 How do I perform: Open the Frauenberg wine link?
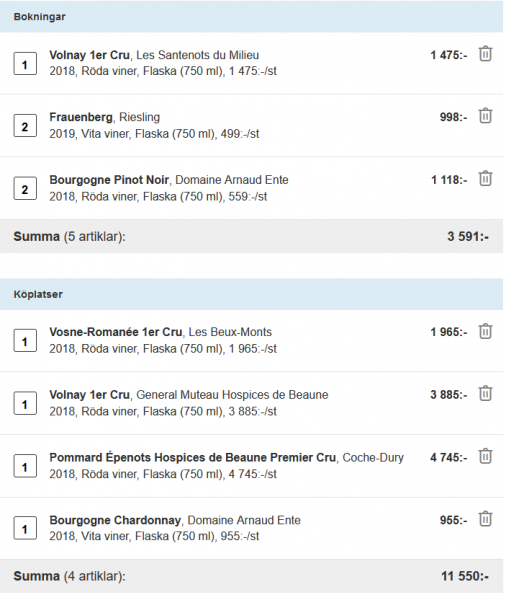pyautogui.click(x=81, y=117)
